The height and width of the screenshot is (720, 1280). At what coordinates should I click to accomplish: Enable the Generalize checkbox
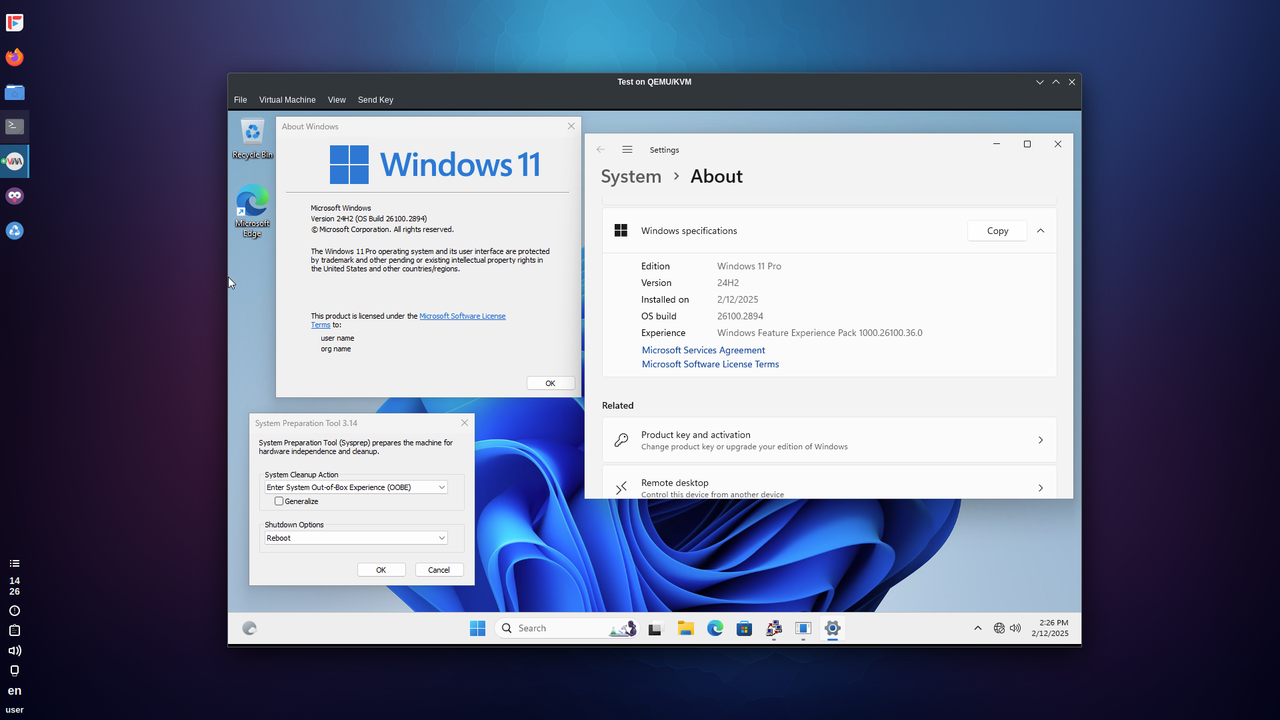point(279,501)
